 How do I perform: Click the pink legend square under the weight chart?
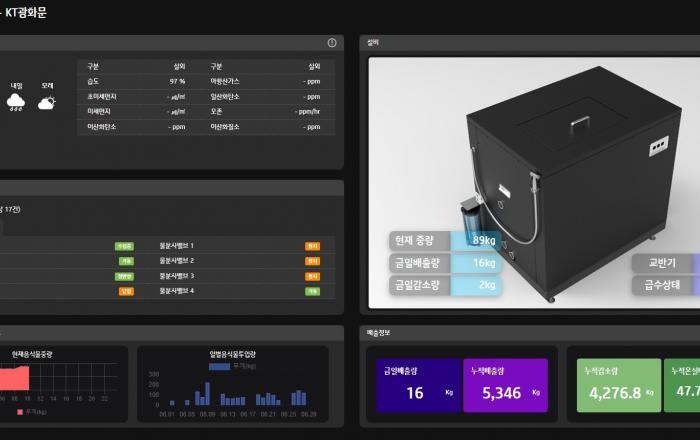tap(20, 411)
